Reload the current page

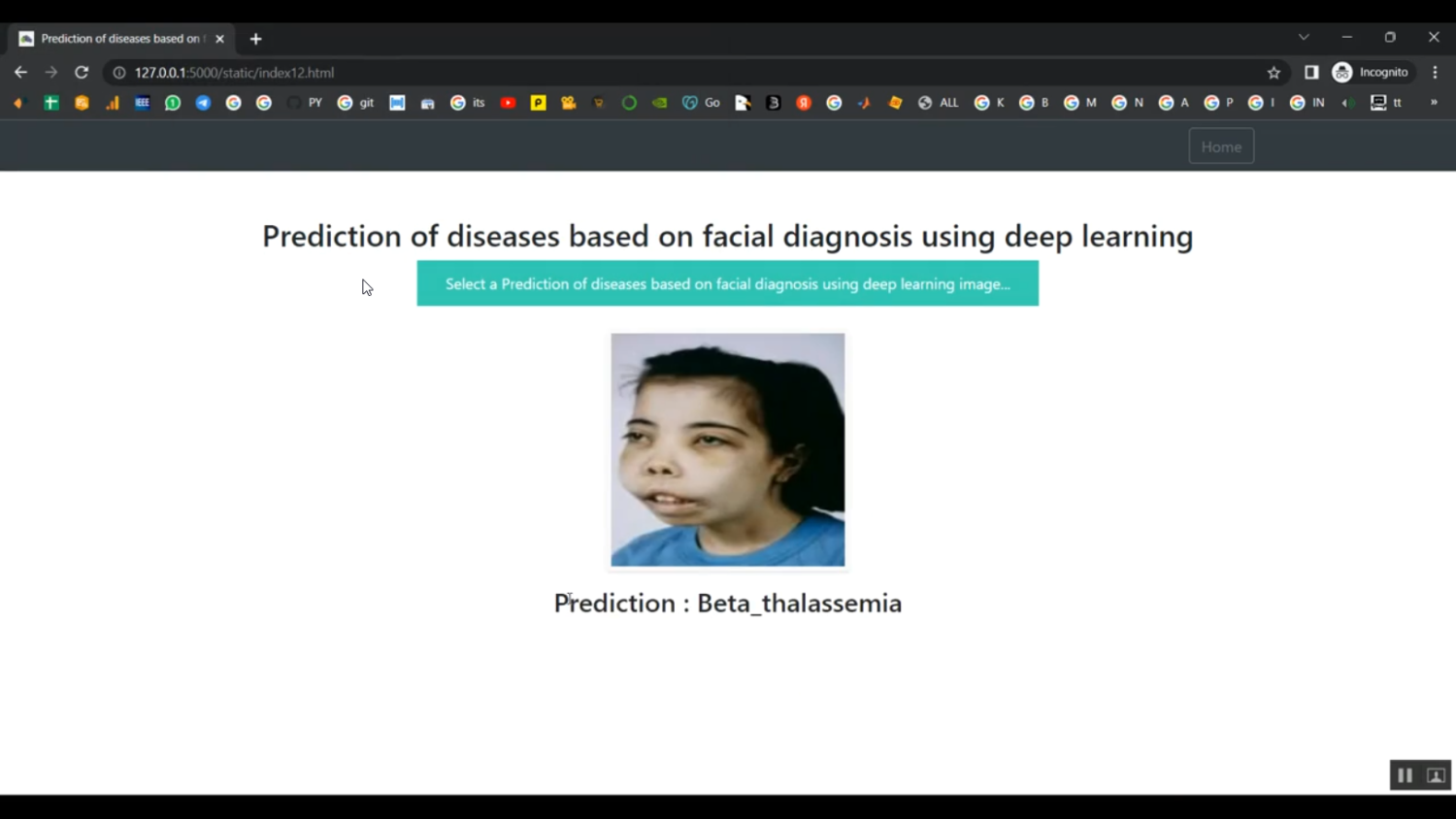point(81,72)
